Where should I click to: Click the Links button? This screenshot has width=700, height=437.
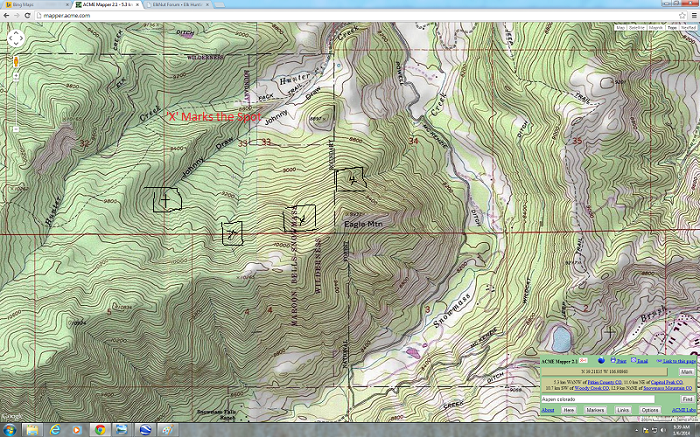[623, 410]
